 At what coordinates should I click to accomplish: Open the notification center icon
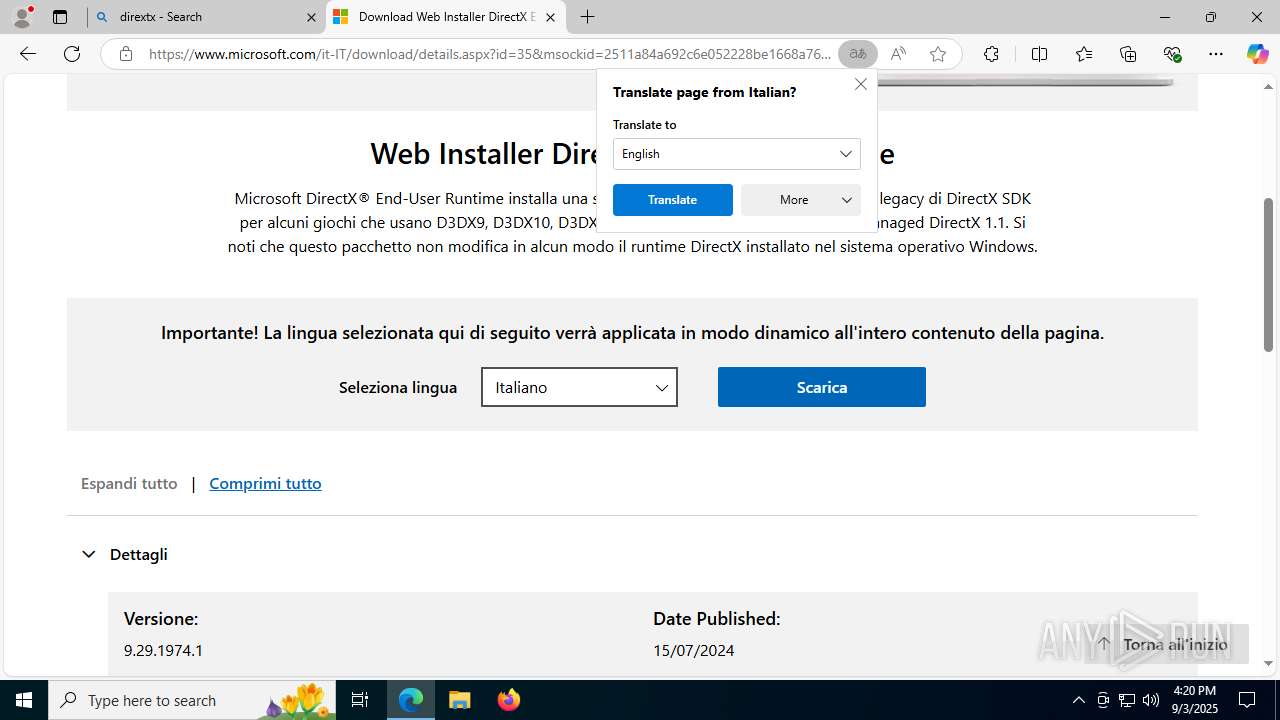pyautogui.click(x=1247, y=700)
